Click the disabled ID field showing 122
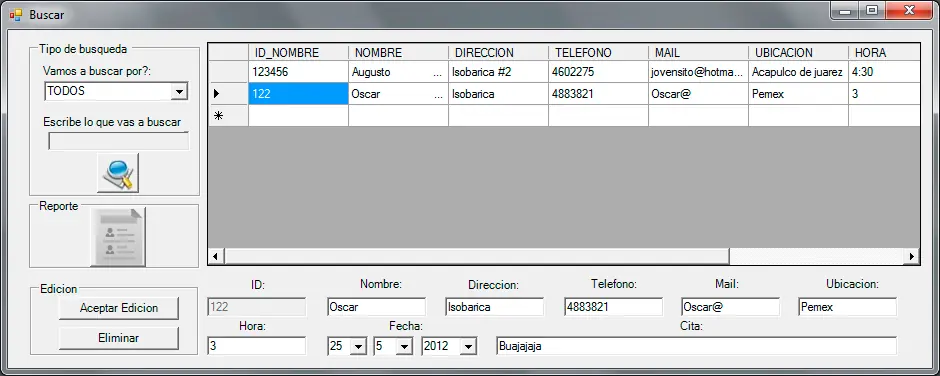Image resolution: width=940 pixels, height=376 pixels. click(x=257, y=307)
